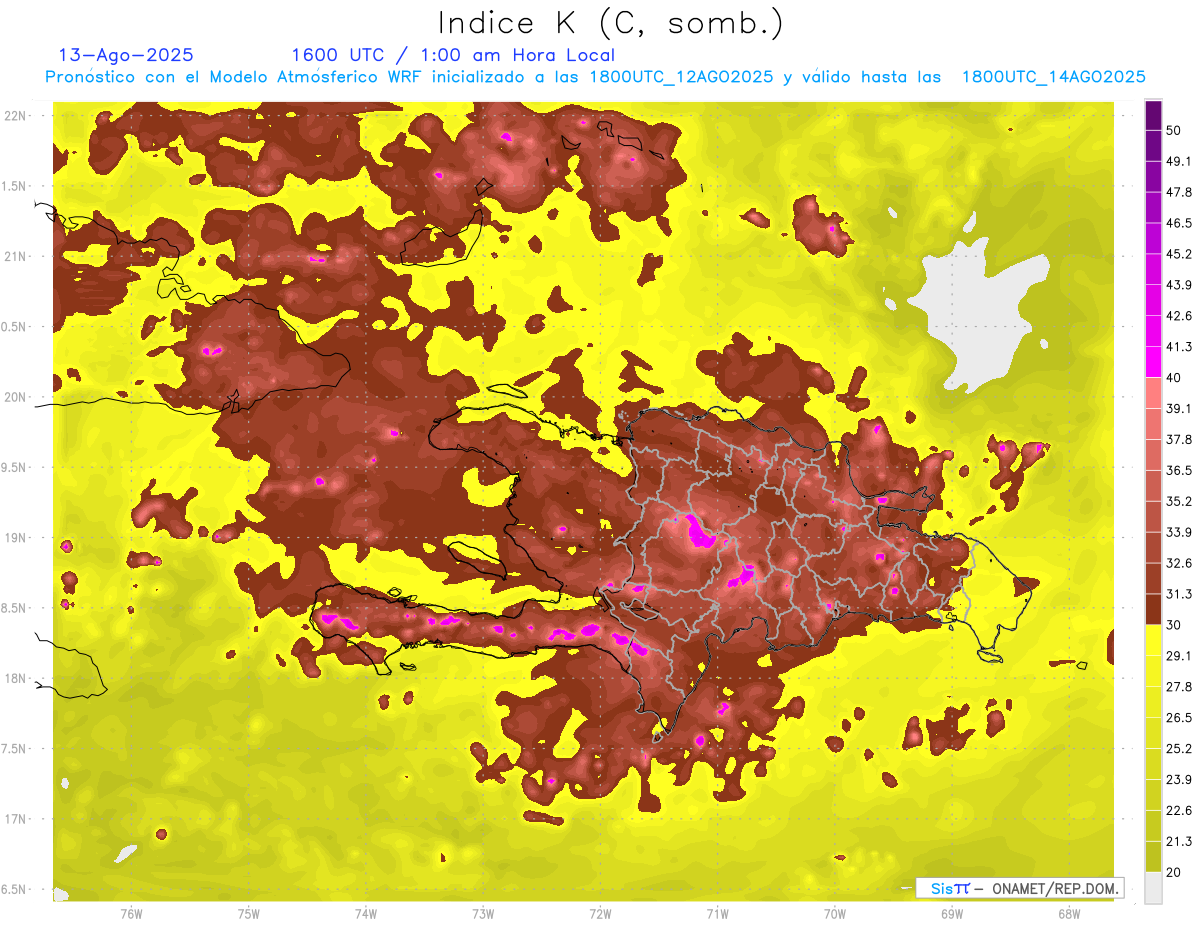Click the colorbar value "50"

click(1173, 130)
